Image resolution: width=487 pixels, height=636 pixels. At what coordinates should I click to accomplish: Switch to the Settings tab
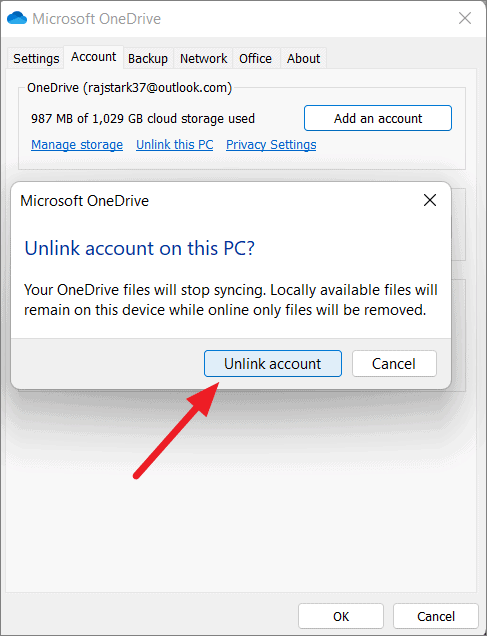tap(36, 58)
